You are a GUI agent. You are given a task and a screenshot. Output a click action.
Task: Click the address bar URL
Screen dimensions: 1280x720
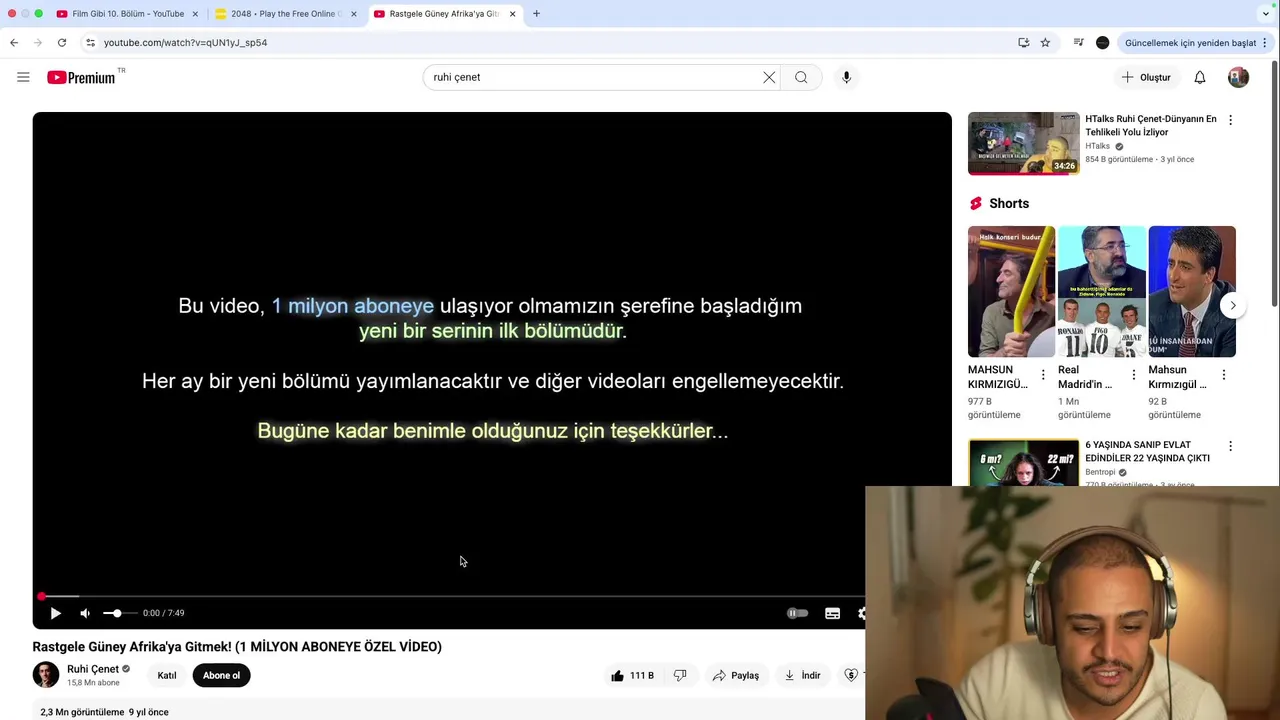click(185, 43)
